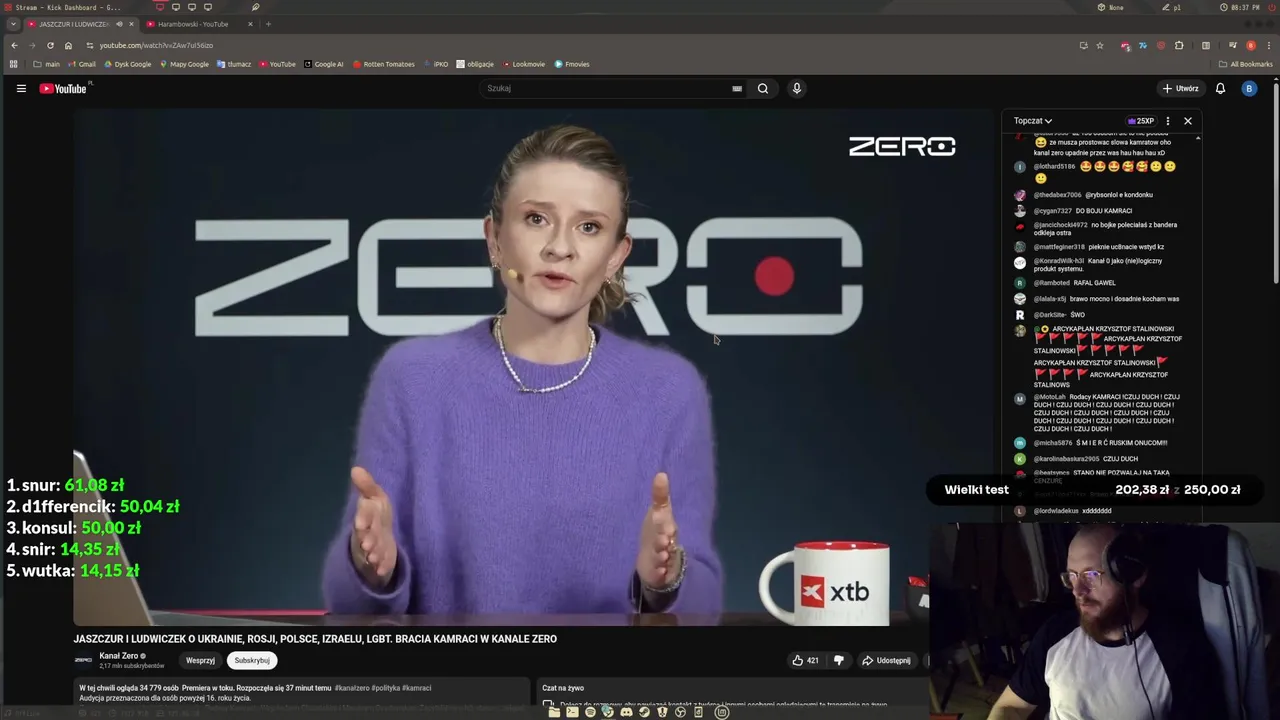Image resolution: width=1280 pixels, height=720 pixels.
Task: Bookmark this page with star icon
Action: pyautogui.click(x=1100, y=45)
